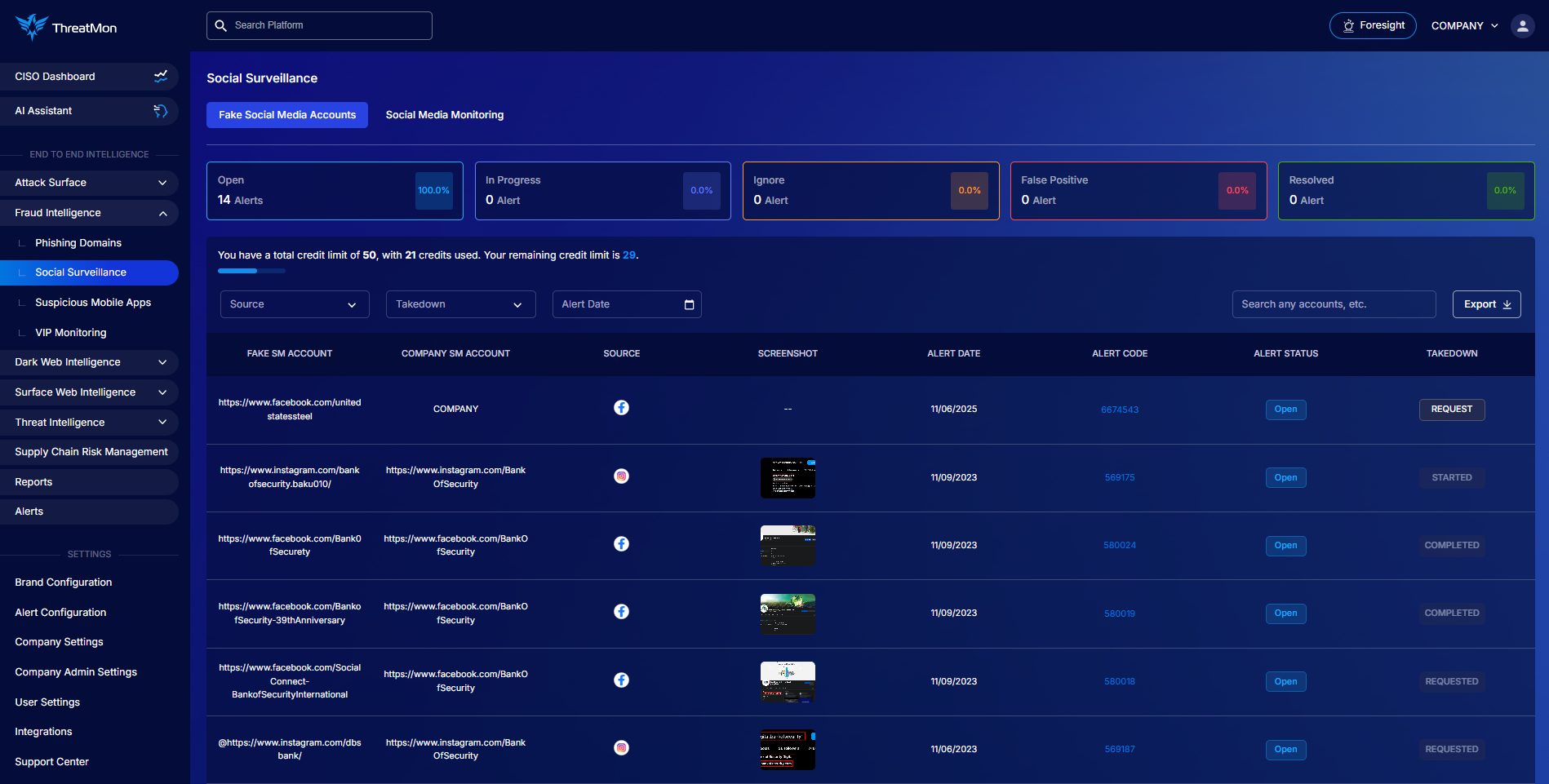
Task: Expand the Threat Intelligence section
Action: (89, 423)
